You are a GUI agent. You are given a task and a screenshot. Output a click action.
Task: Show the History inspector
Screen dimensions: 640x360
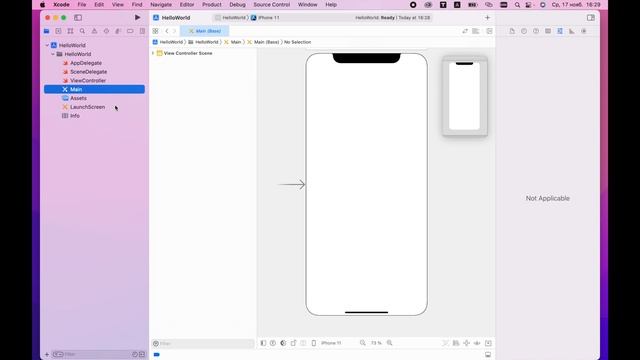(x=524, y=31)
